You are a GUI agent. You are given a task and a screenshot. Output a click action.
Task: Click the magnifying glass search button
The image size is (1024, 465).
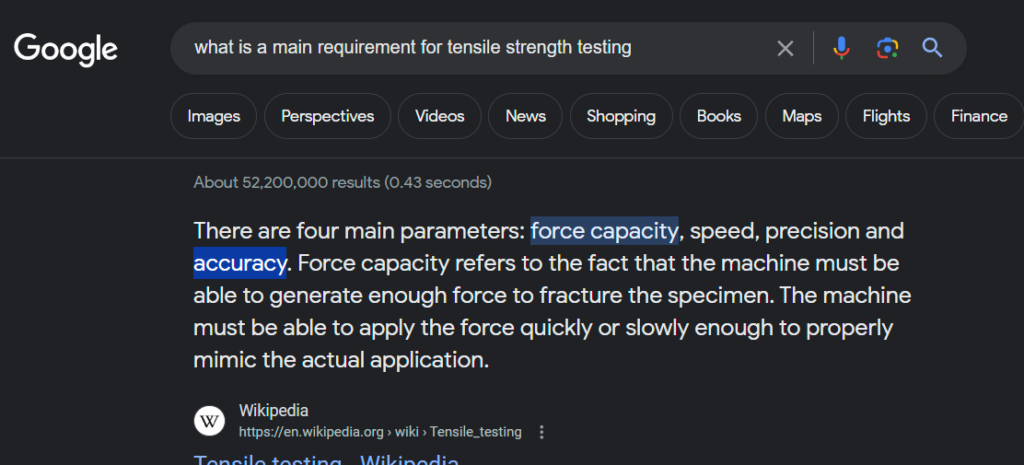933,48
